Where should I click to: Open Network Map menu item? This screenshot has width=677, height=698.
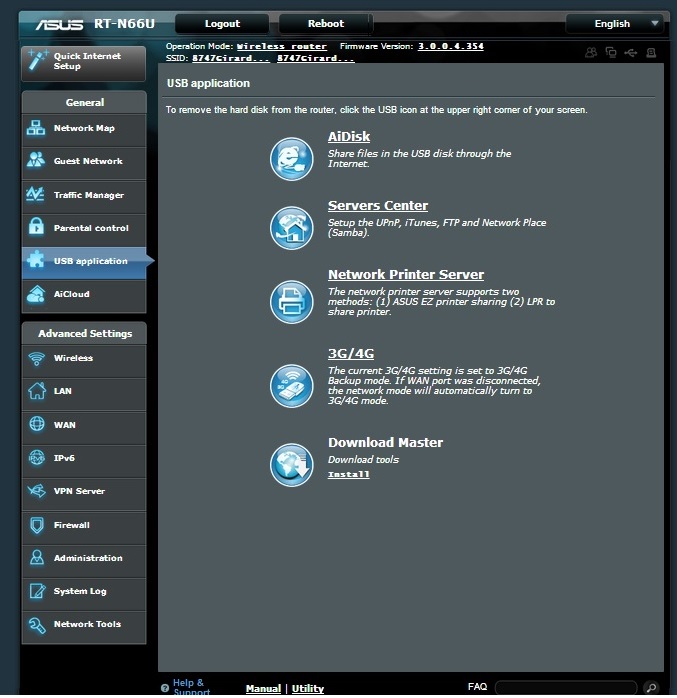click(x=84, y=128)
